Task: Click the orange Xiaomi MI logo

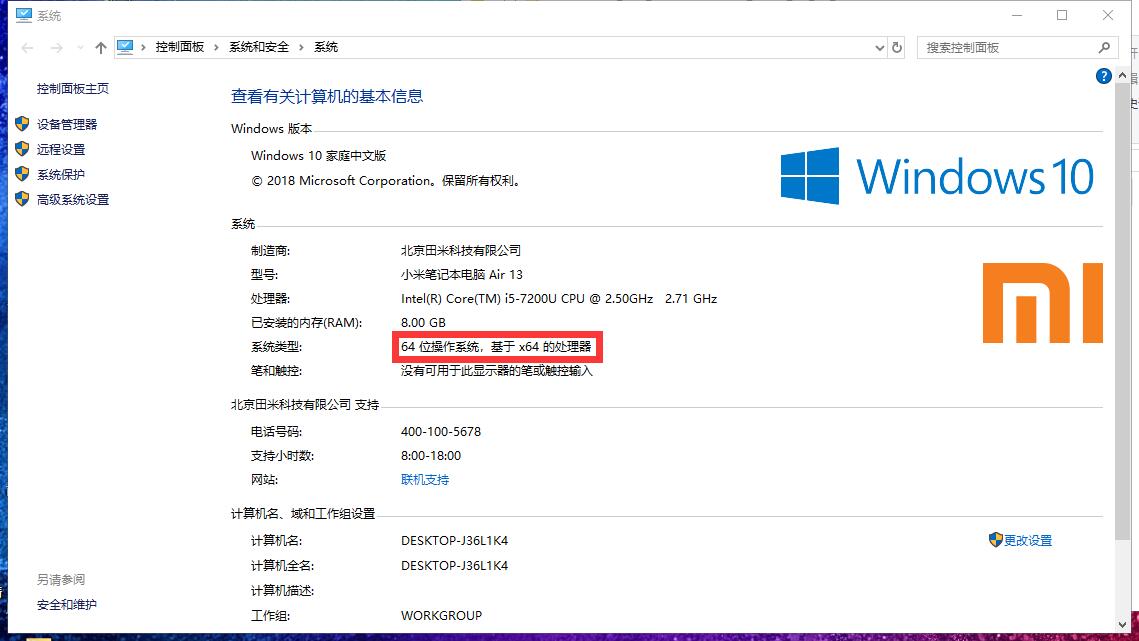Action: click(x=1042, y=303)
